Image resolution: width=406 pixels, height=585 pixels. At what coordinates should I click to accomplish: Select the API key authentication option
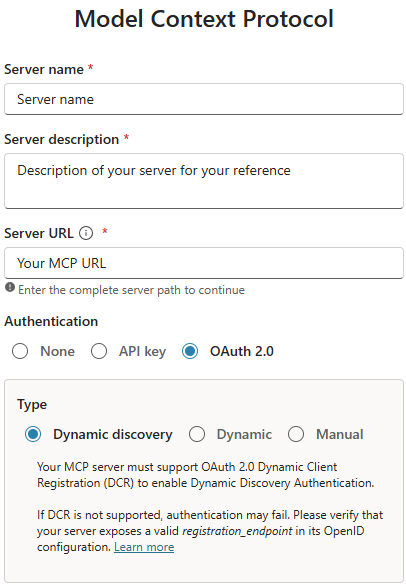coord(99,351)
